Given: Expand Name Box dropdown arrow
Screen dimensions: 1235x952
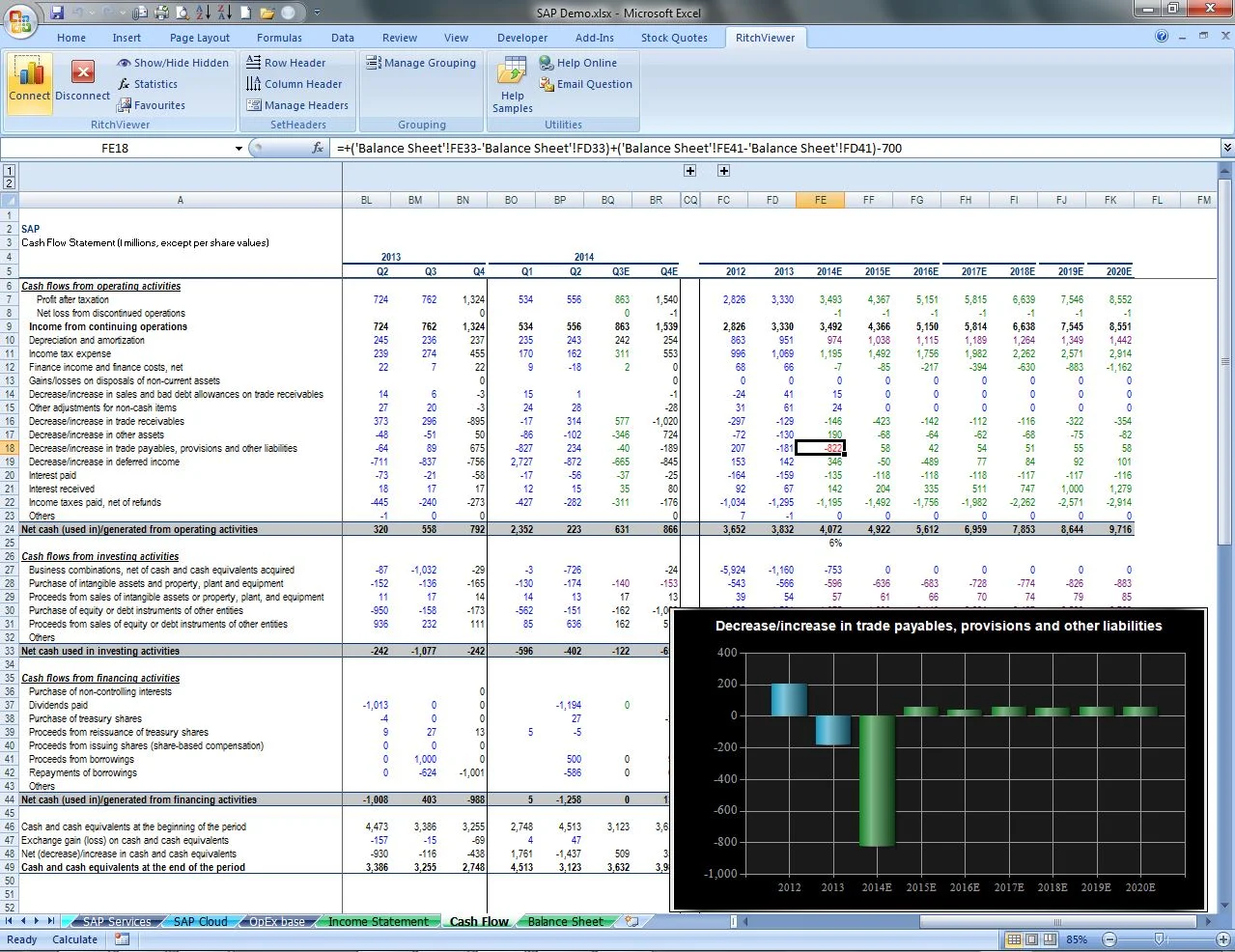Looking at the screenshot, I should (x=239, y=148).
